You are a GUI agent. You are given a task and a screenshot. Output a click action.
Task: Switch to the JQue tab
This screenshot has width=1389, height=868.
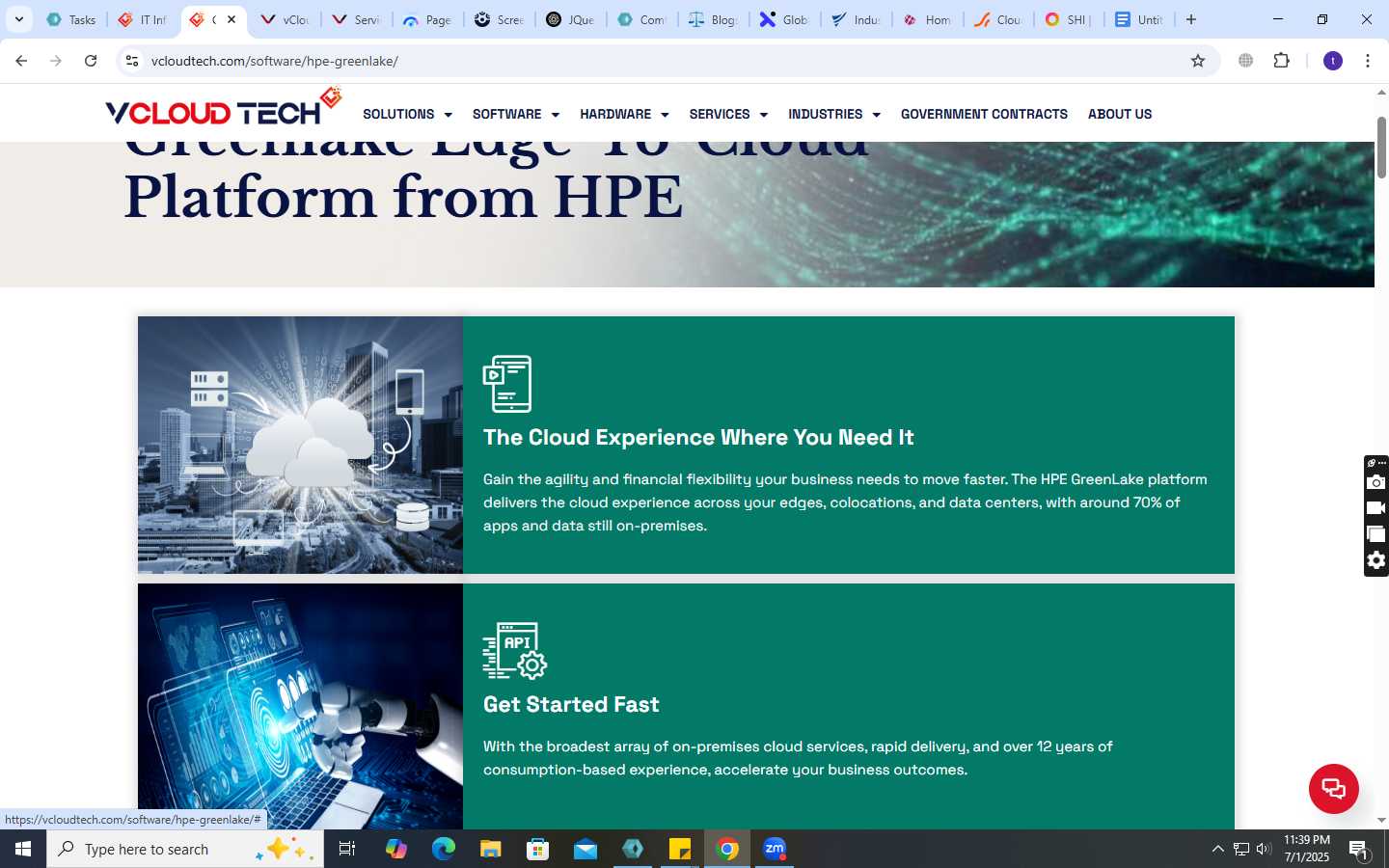coord(571,19)
